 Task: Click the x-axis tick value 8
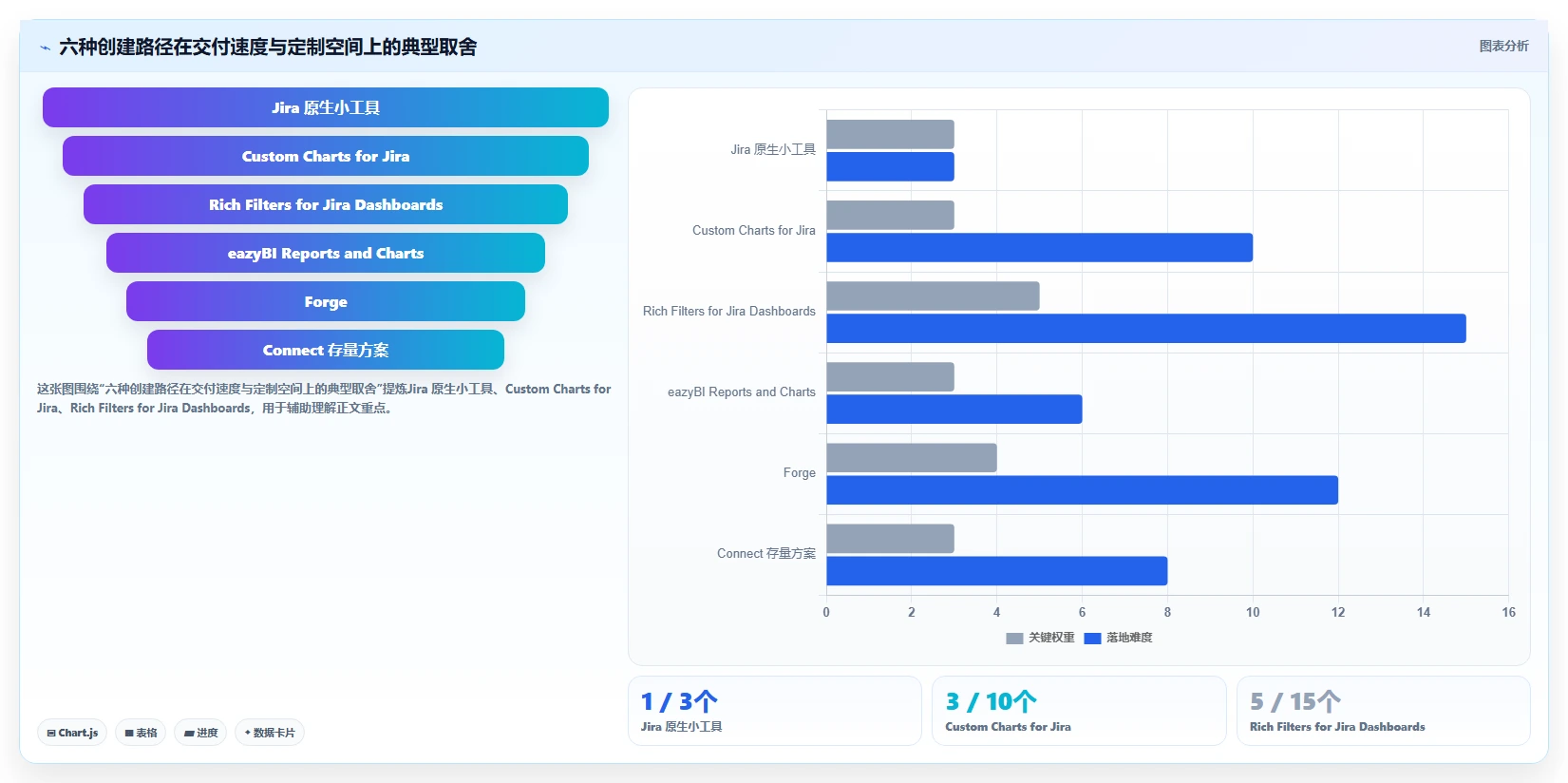[1167, 612]
